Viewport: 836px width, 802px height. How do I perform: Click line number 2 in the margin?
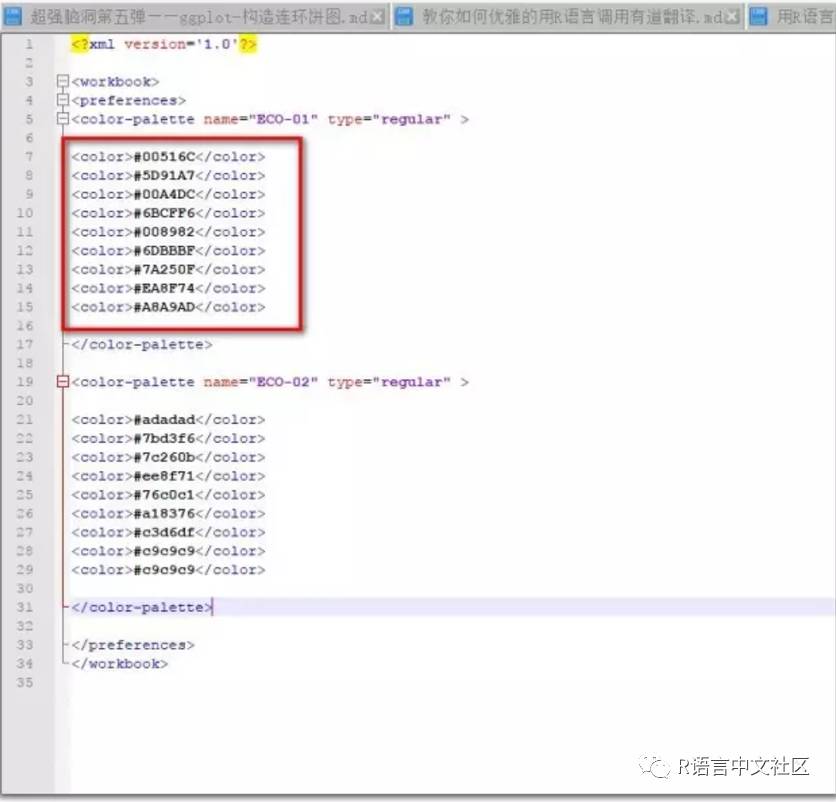[x=29, y=63]
